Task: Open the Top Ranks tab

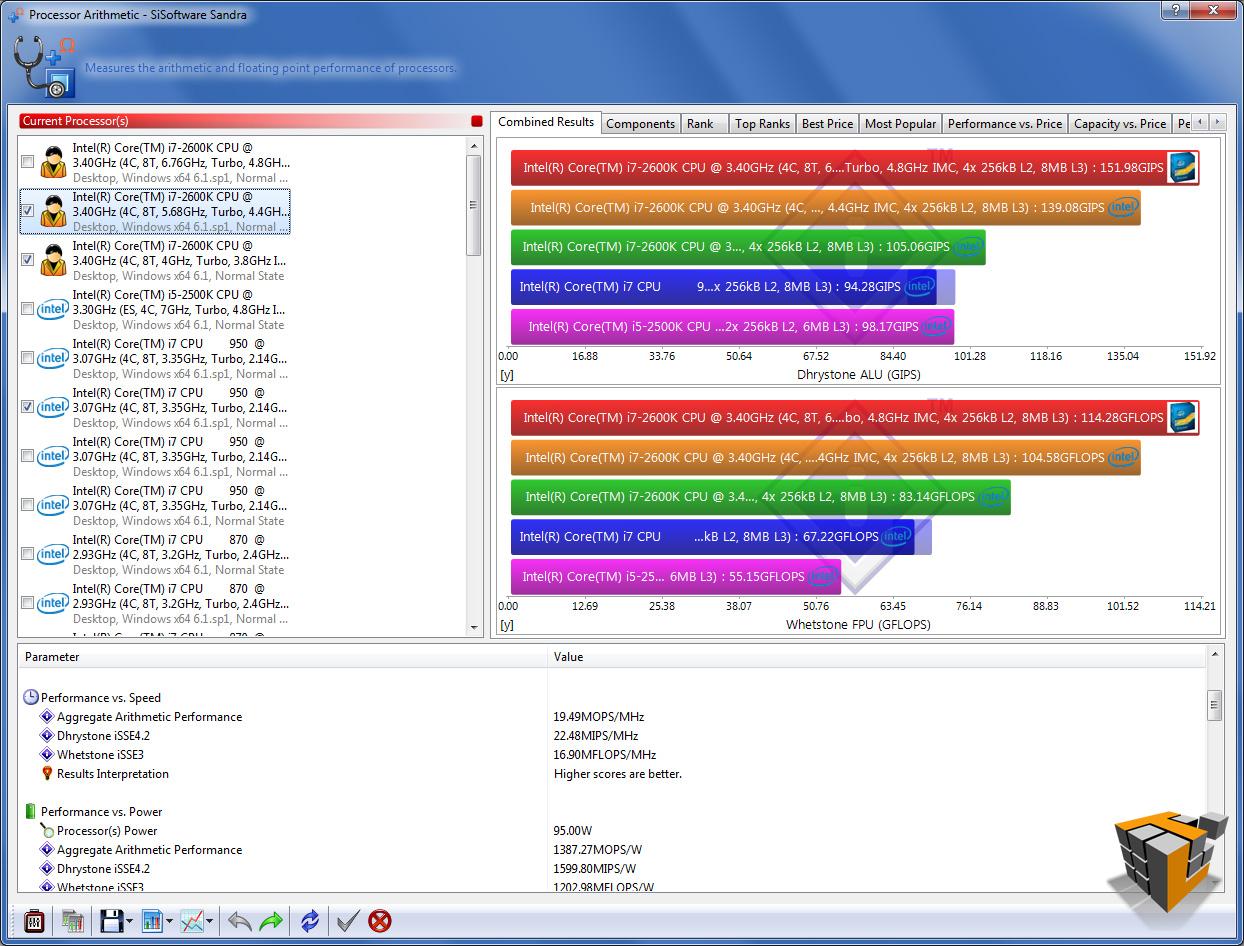Action: click(x=762, y=124)
